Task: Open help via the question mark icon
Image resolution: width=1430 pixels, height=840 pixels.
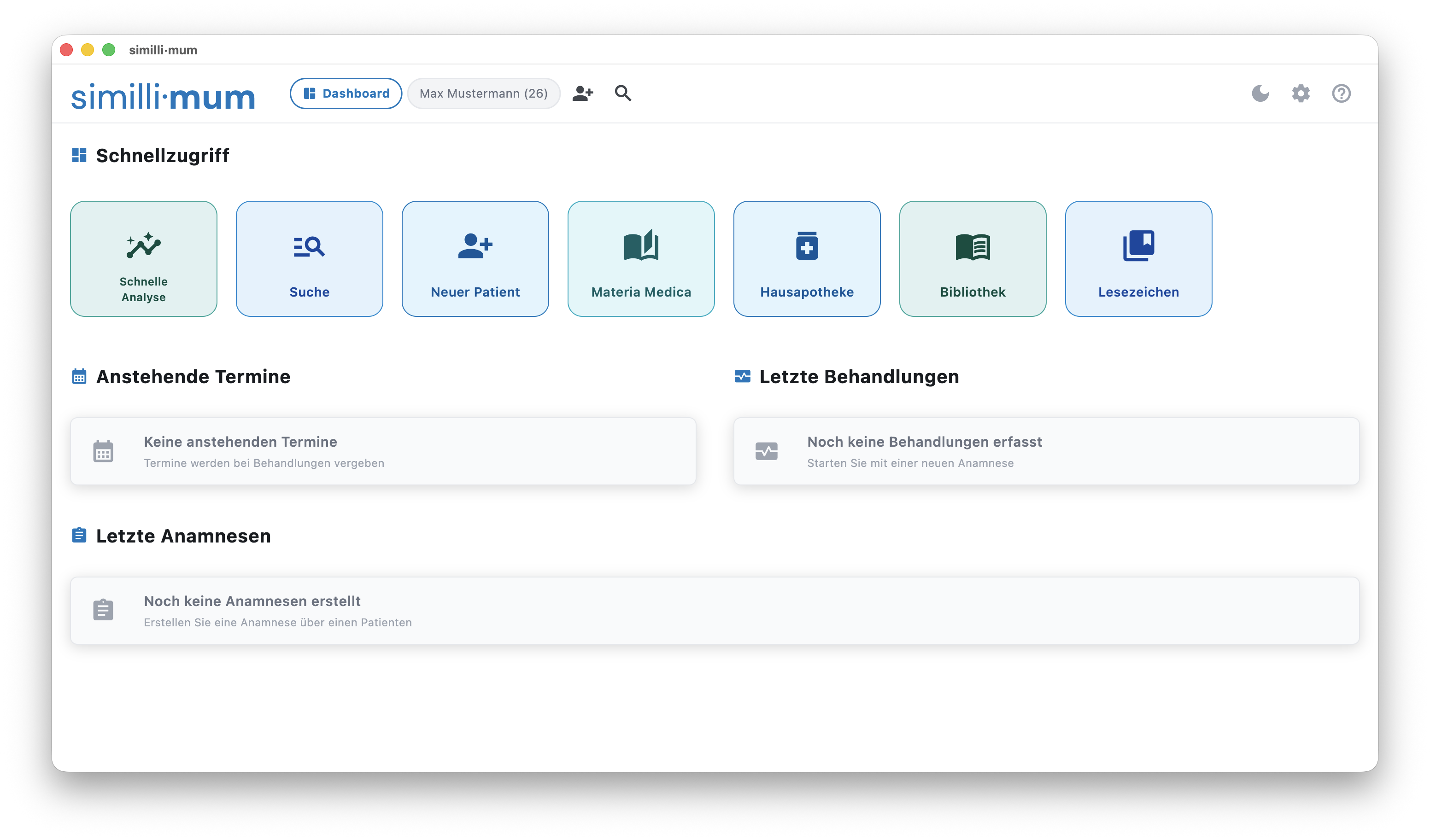Action: (1341, 93)
